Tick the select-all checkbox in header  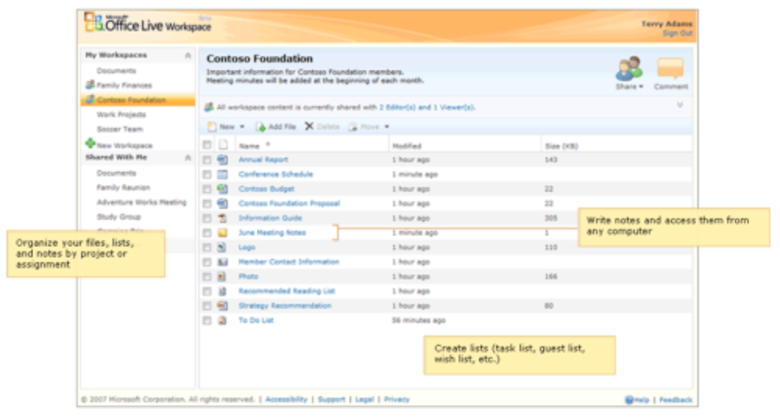click(x=207, y=145)
